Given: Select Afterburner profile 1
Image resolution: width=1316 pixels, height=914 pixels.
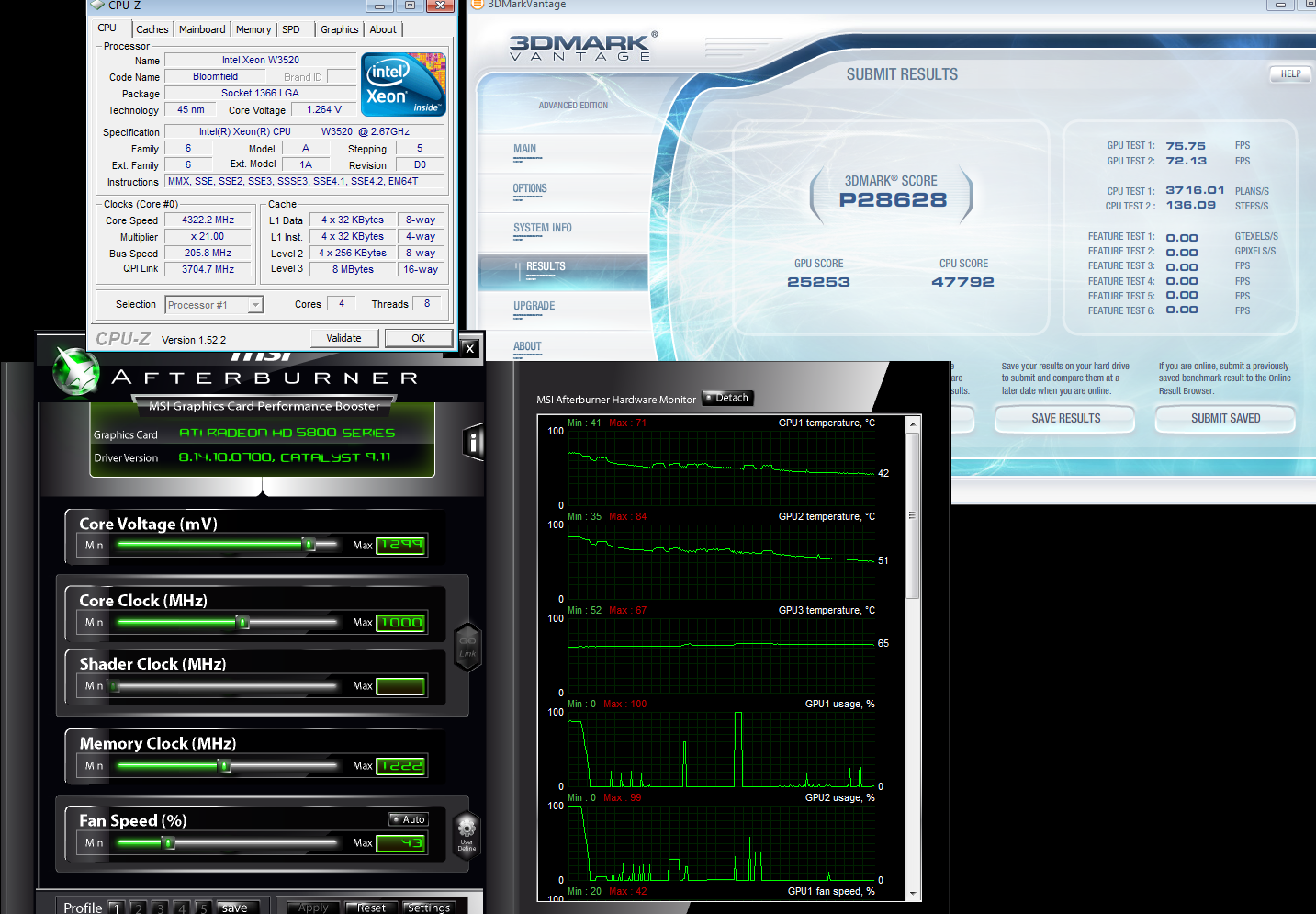Looking at the screenshot, I should 117,908.
